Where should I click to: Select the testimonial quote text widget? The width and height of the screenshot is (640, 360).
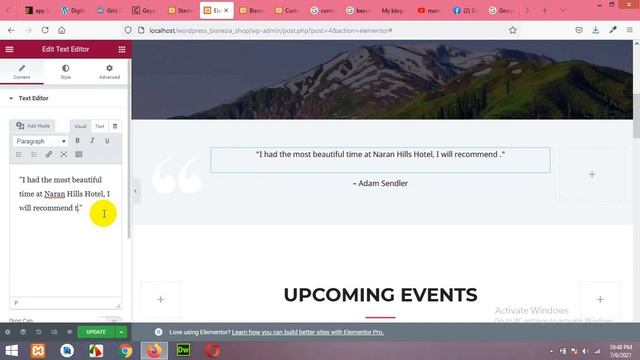tap(380, 160)
